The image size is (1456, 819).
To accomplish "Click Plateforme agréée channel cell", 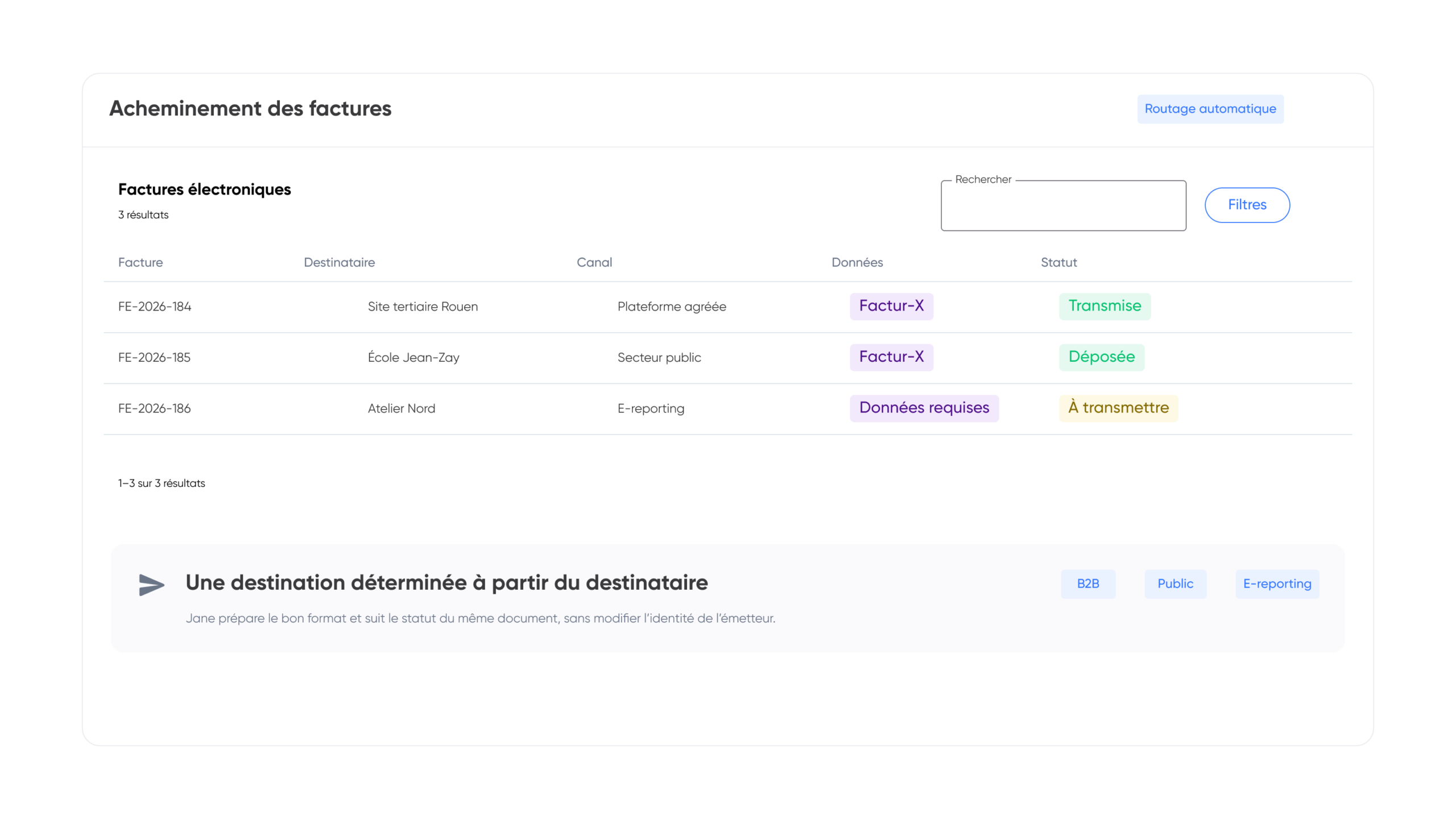I will 672,307.
